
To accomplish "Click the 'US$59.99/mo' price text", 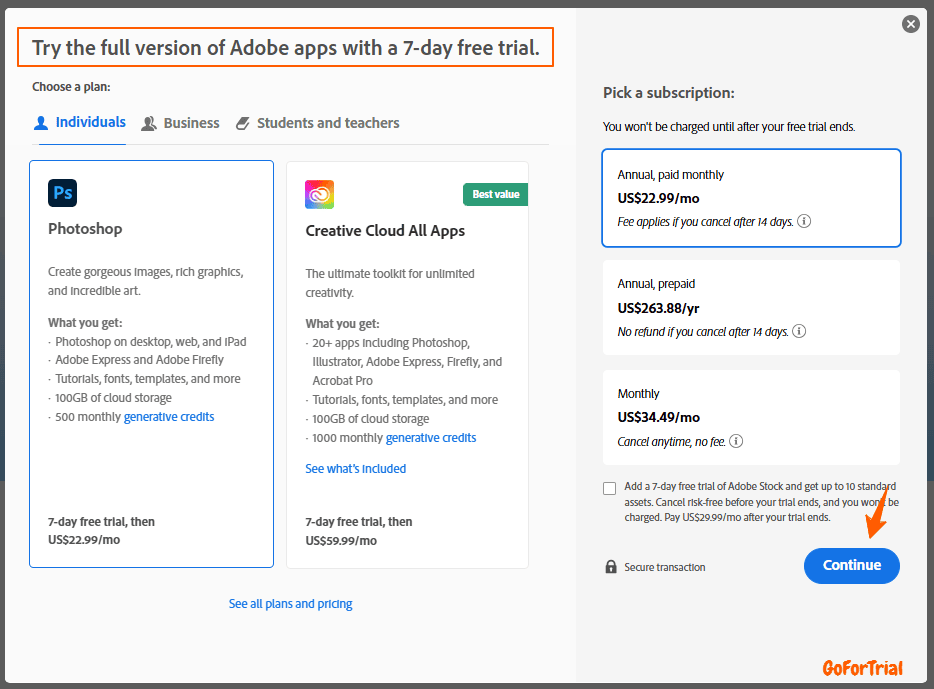I will pyautogui.click(x=341, y=541).
